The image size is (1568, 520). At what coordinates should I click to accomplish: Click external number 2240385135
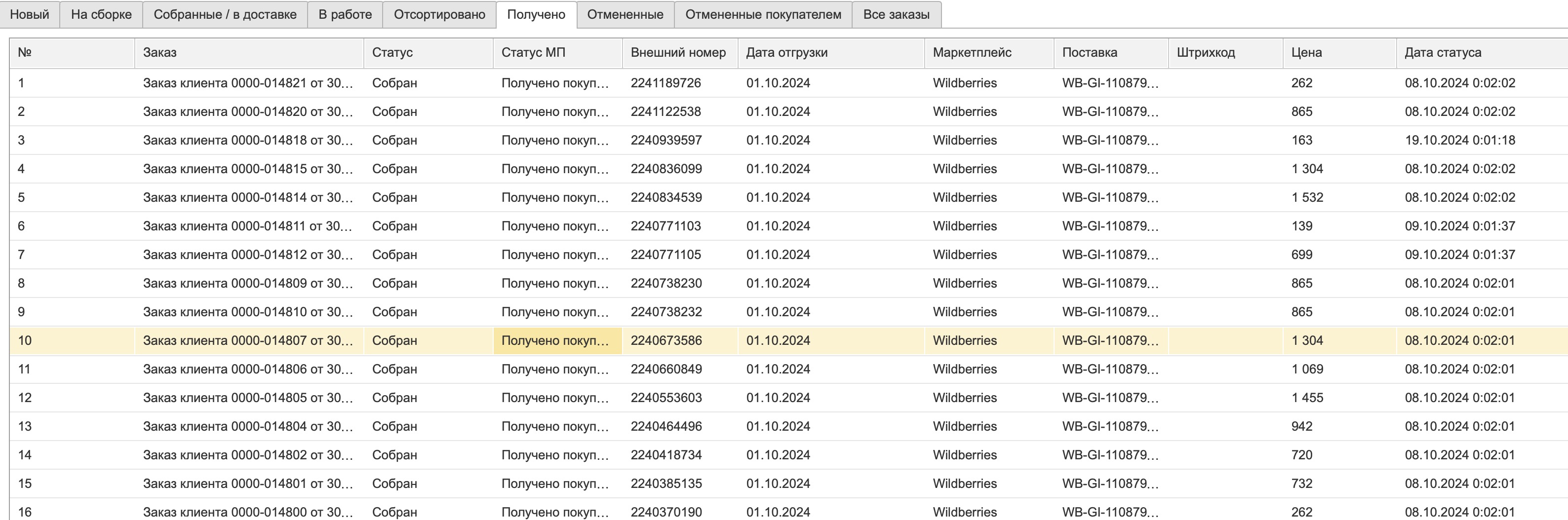[666, 483]
